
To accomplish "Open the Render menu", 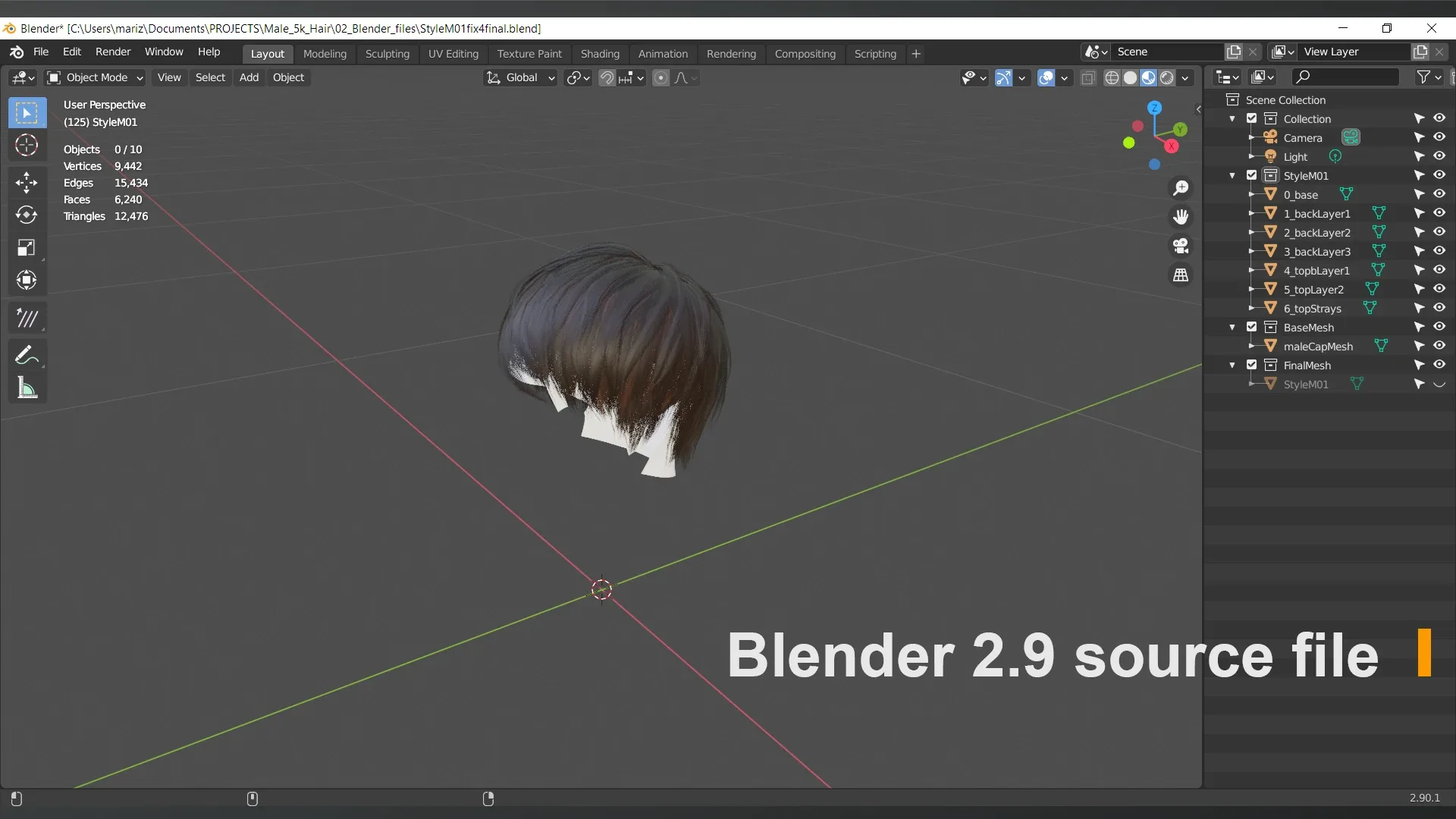I will [x=112, y=52].
